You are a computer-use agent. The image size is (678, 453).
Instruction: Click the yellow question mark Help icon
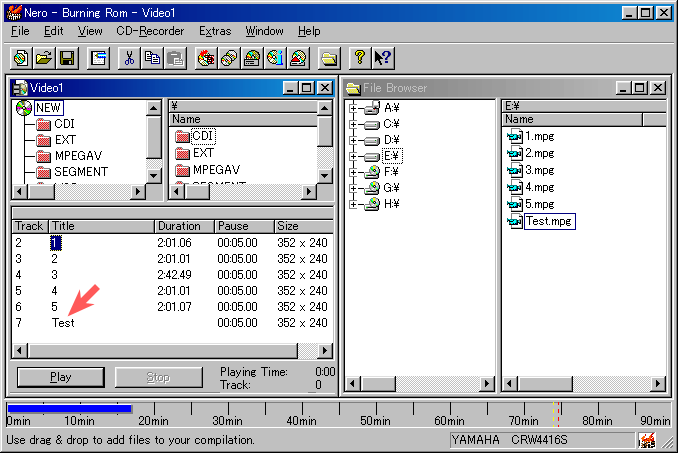360,58
